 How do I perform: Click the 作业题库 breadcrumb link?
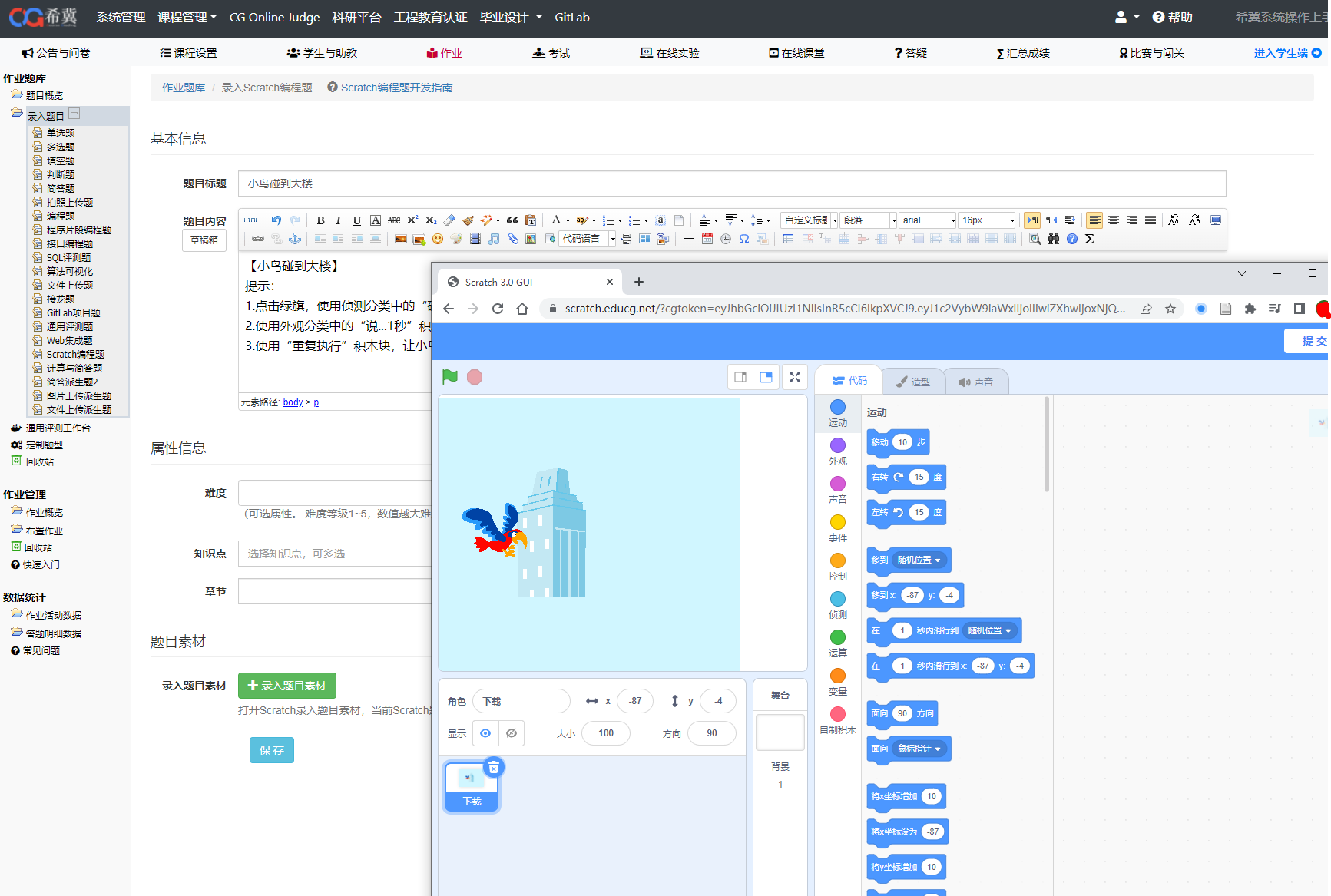(184, 88)
